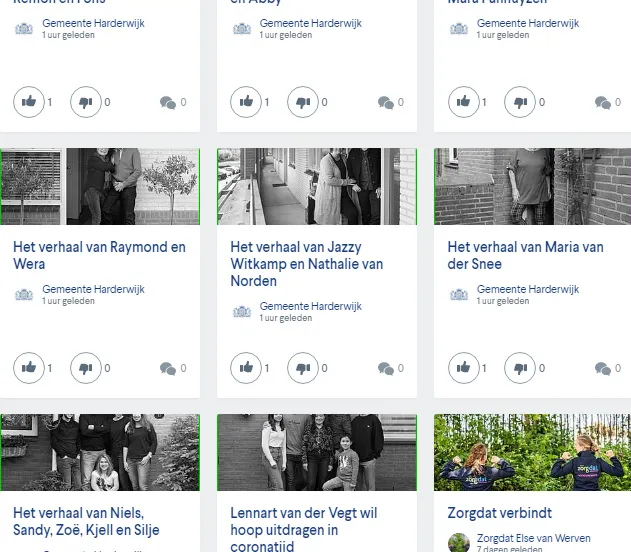Click '1 uur geleden' on Maria van der Snee card
The height and width of the screenshot is (552, 631).
[503, 301]
